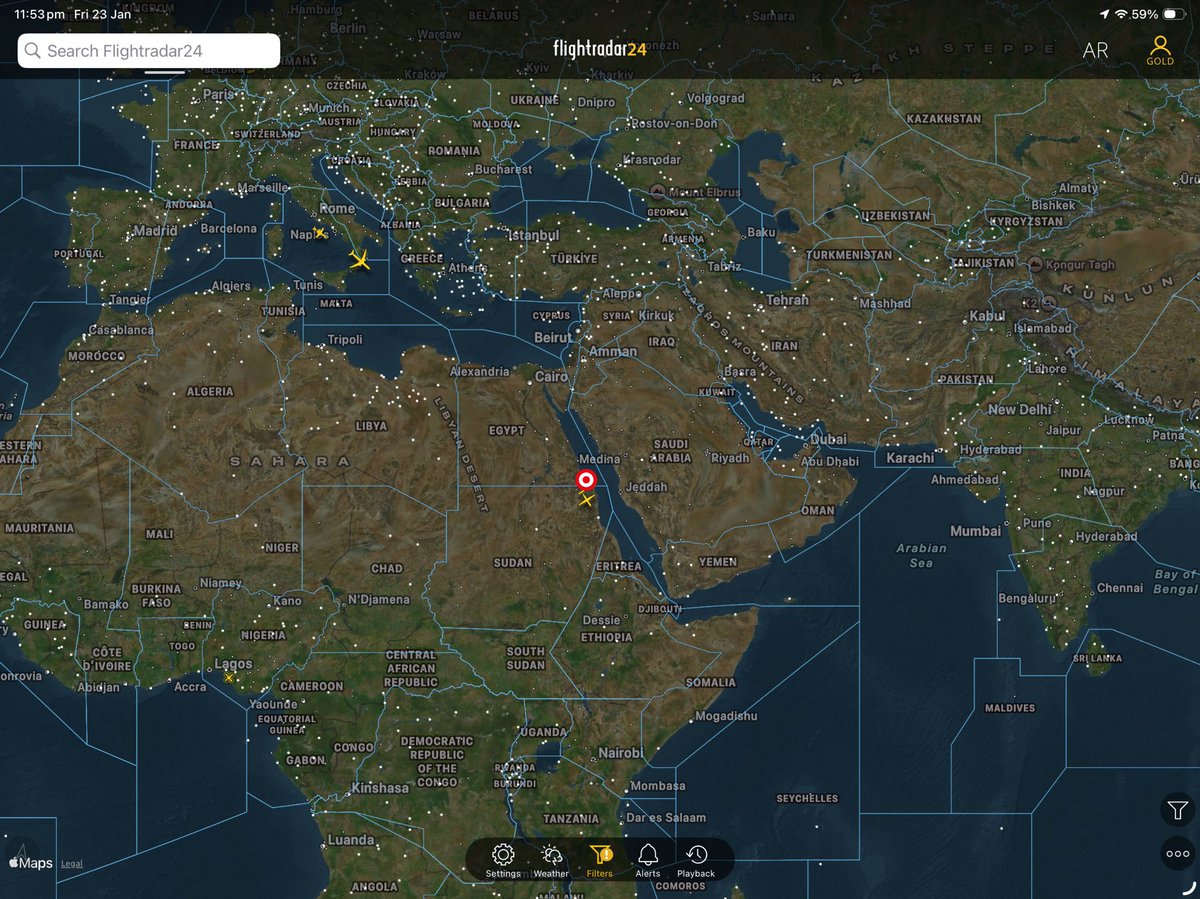Image resolution: width=1200 pixels, height=899 pixels.
Task: Open the Settings gear in bottom toolbar
Action: coord(503,860)
